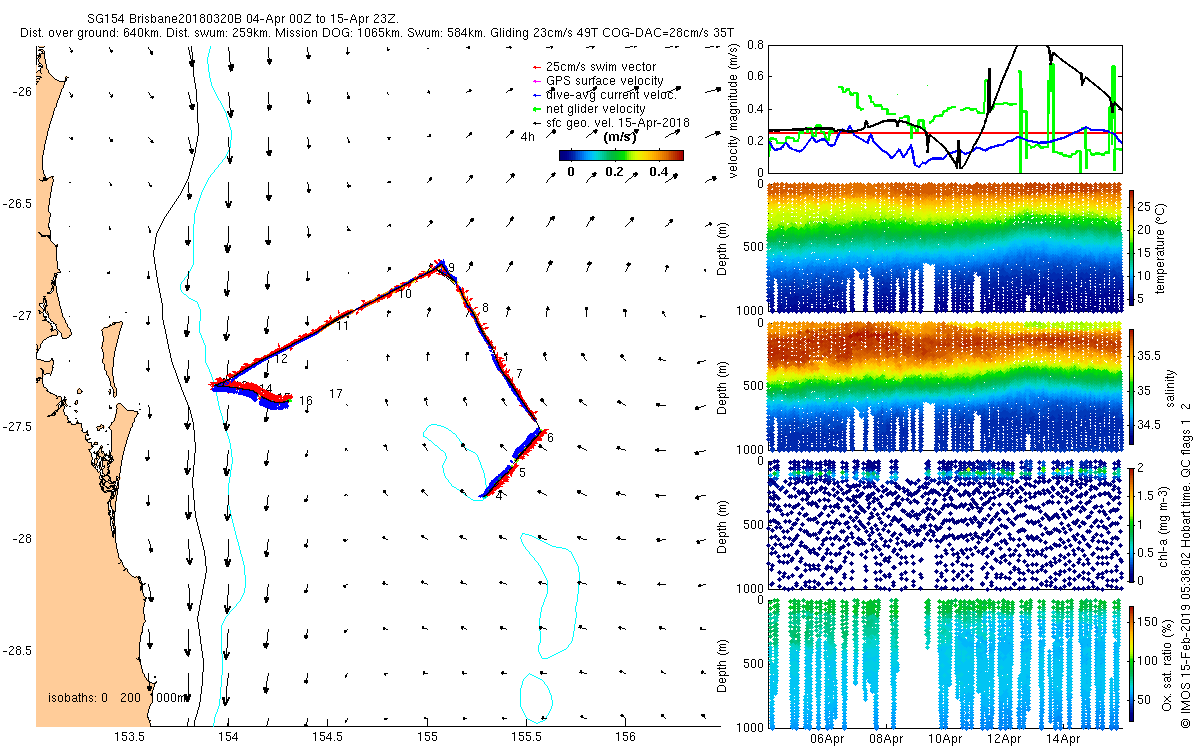Screen dimensions: 1200x750
Task: Click the isobaths legend text
Action: (119, 697)
